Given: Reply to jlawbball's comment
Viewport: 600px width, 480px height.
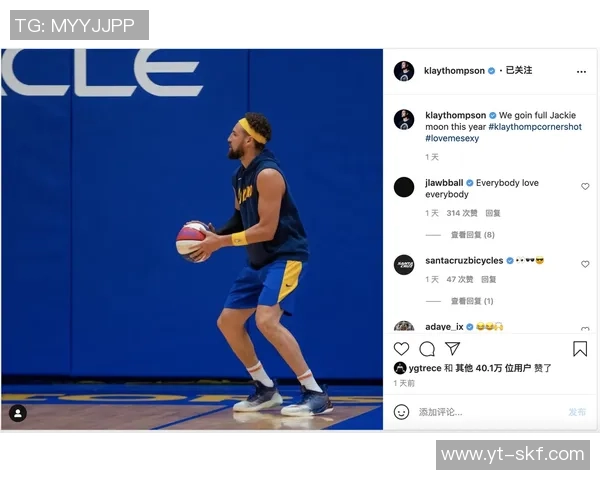Looking at the screenshot, I should coord(493,213).
